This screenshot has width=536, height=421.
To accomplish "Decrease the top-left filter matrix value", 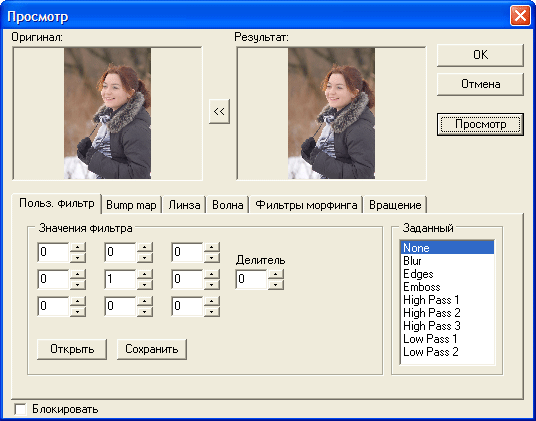I will coord(78,258).
